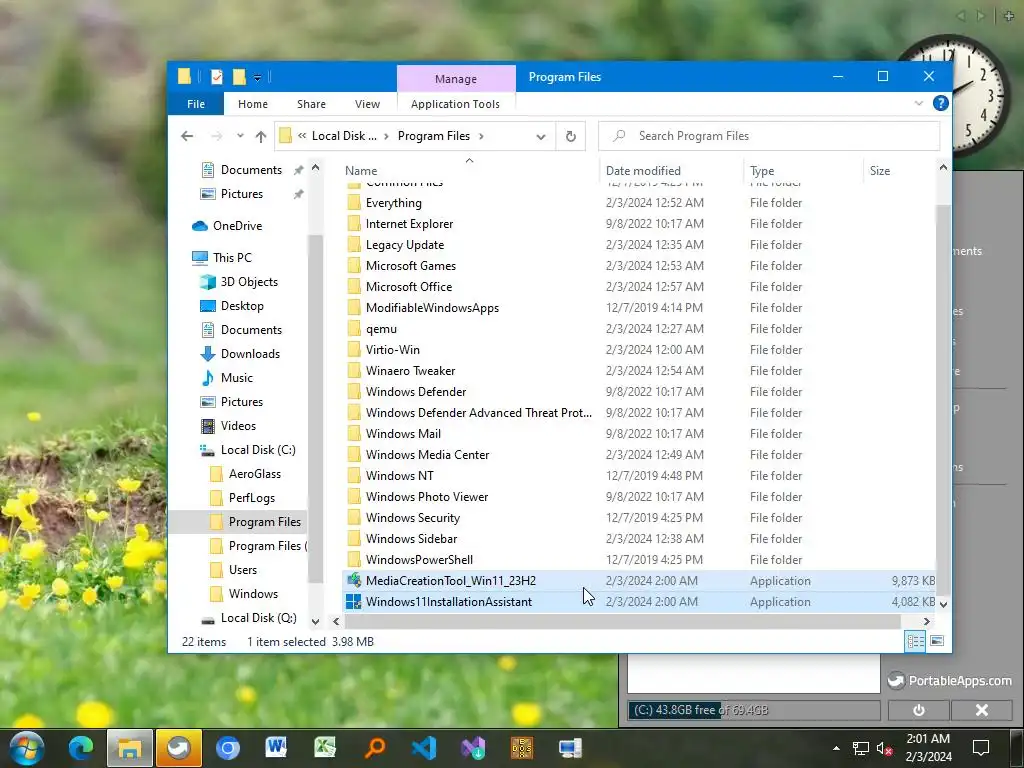Select the Internet Explorer folder icon
The width and height of the screenshot is (1024, 768).
click(x=354, y=223)
